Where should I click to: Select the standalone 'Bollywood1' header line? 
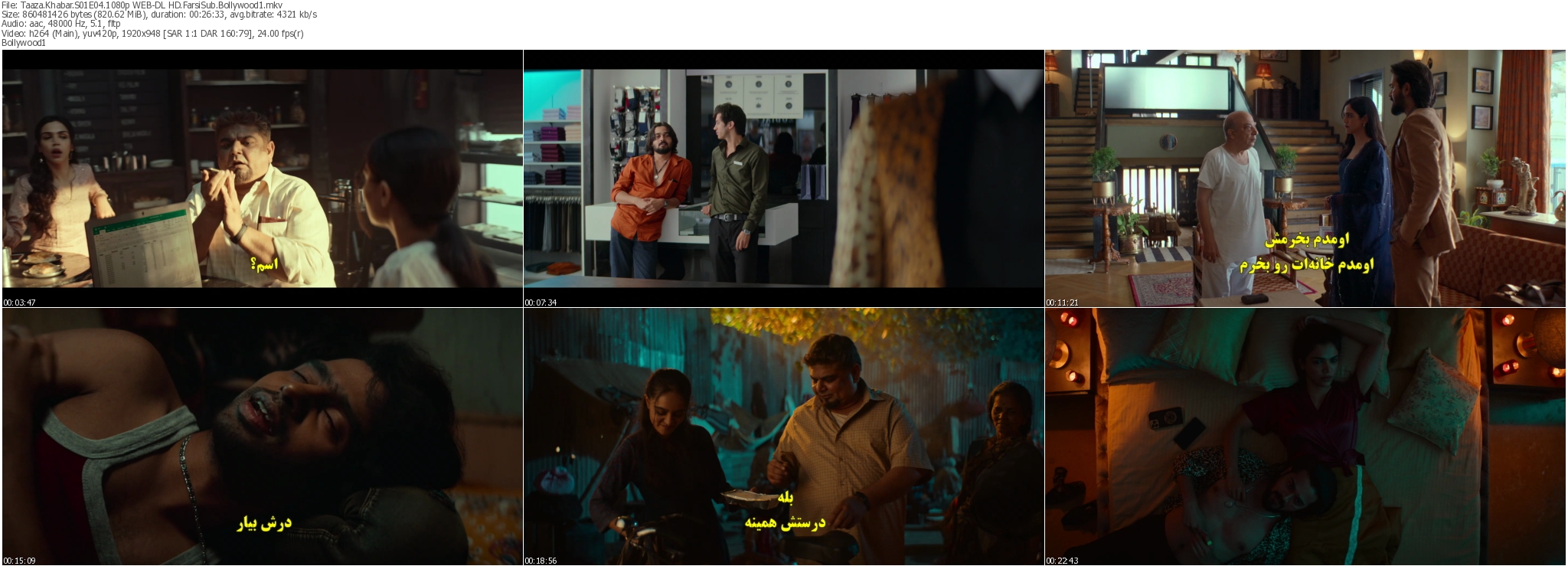pyautogui.click(x=24, y=43)
